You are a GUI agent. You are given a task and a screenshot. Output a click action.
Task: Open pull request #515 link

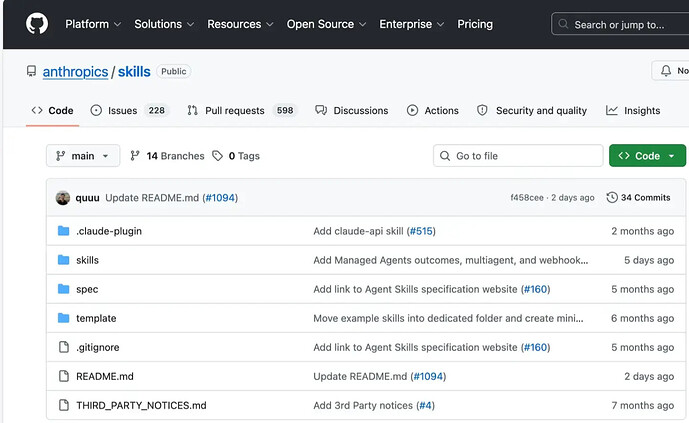pos(421,231)
